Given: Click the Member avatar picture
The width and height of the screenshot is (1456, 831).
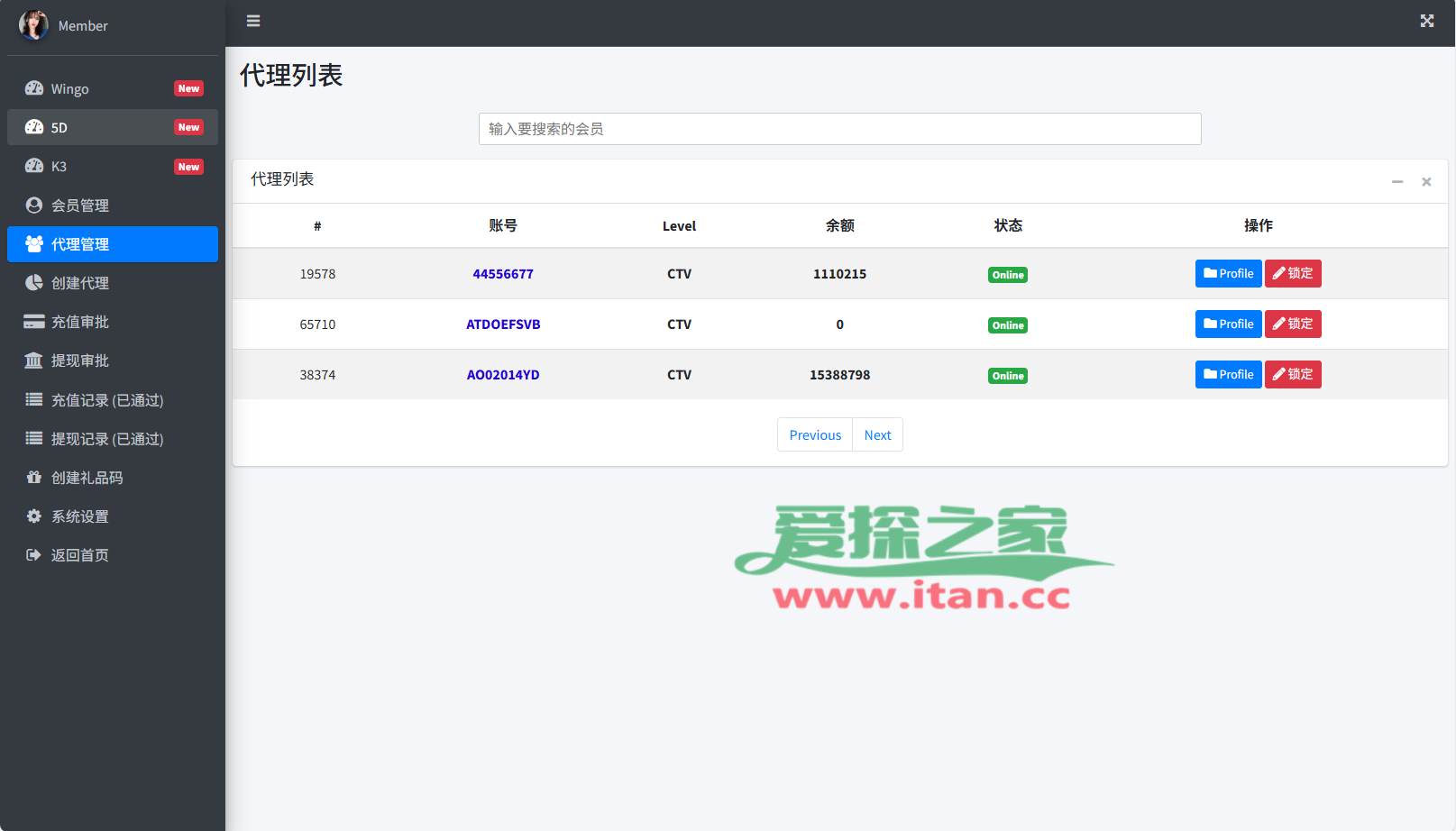Looking at the screenshot, I should click(x=33, y=25).
